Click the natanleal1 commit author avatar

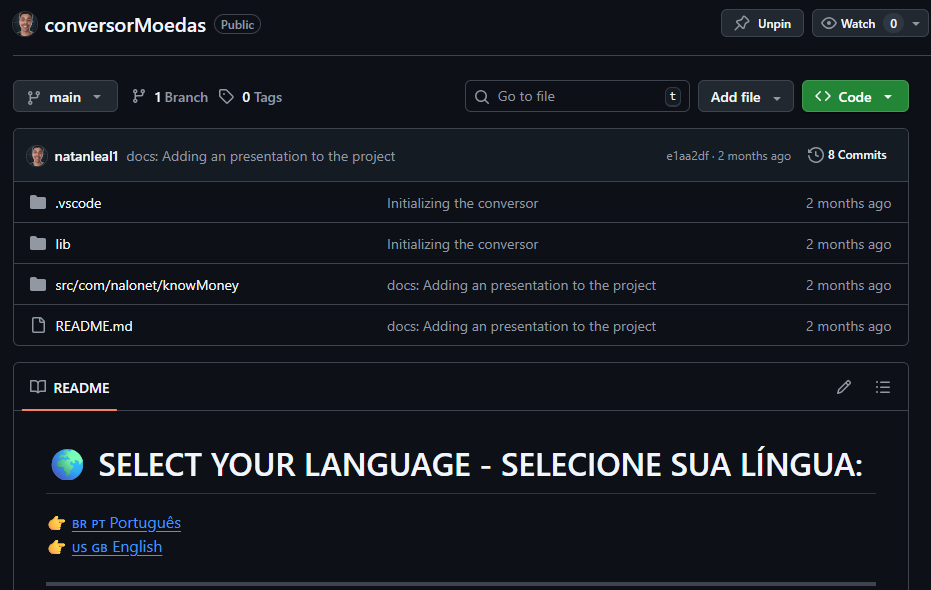(x=37, y=156)
